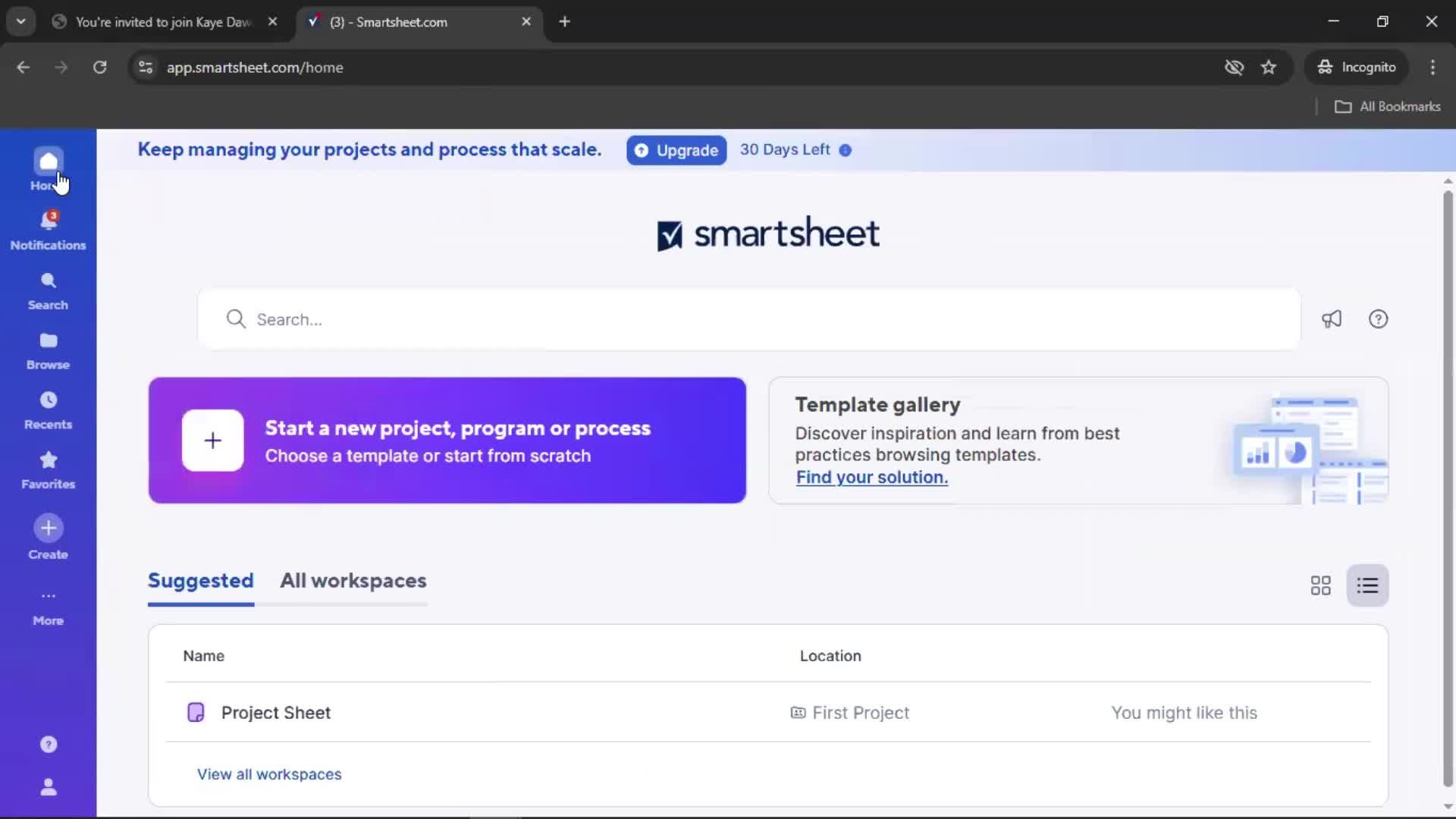Open Recents clock icon
This screenshot has width=1456, height=819.
tap(48, 400)
